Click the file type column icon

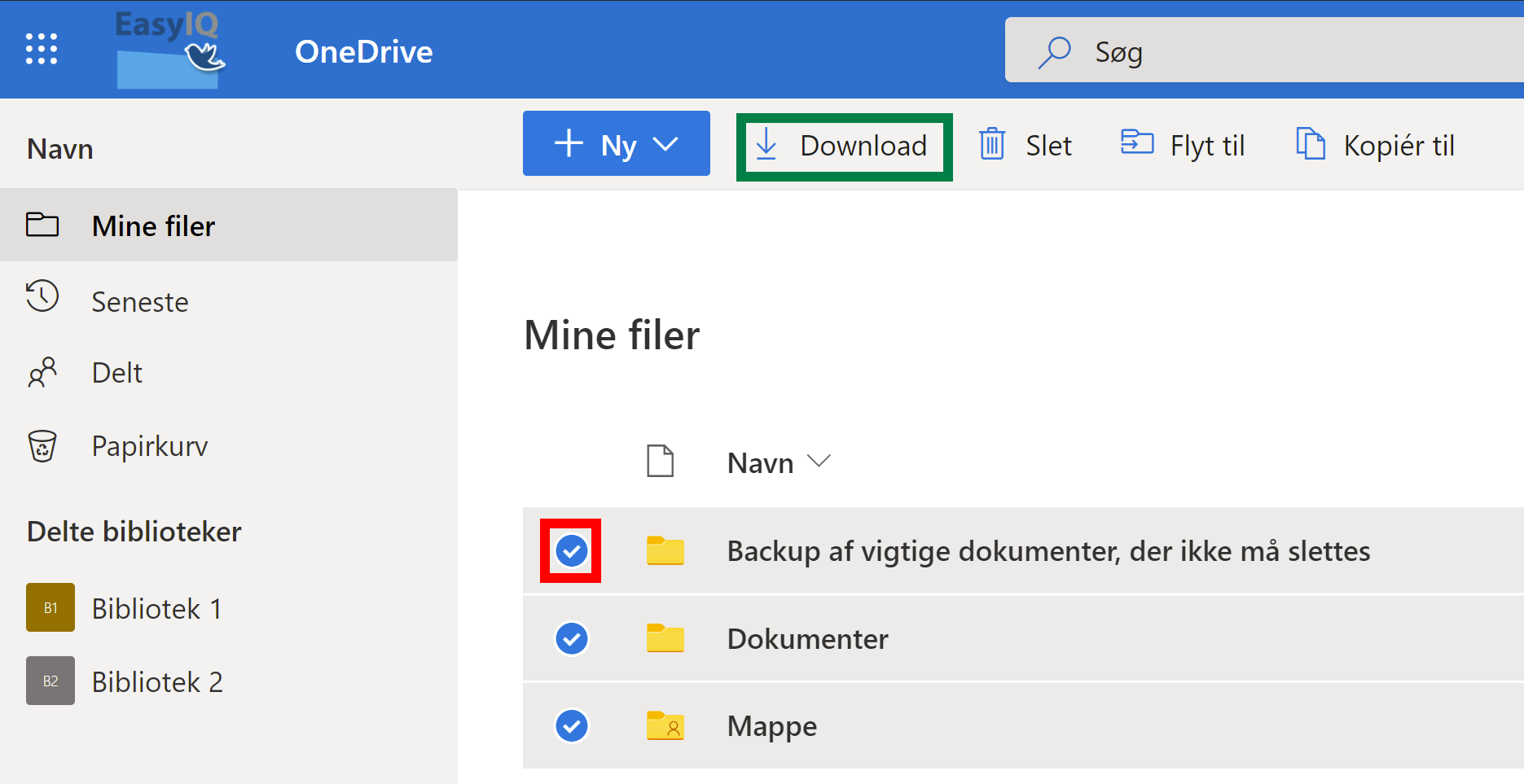point(660,462)
